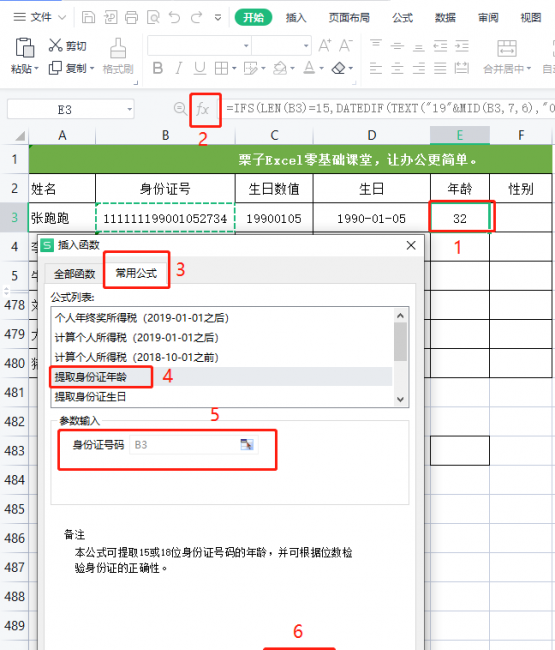
Task: Click the increase indent icon
Action: (462, 46)
